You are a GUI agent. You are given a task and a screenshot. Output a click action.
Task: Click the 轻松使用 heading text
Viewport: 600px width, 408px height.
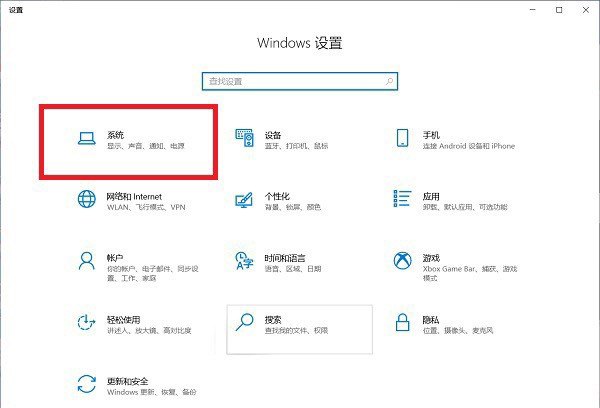coord(124,320)
